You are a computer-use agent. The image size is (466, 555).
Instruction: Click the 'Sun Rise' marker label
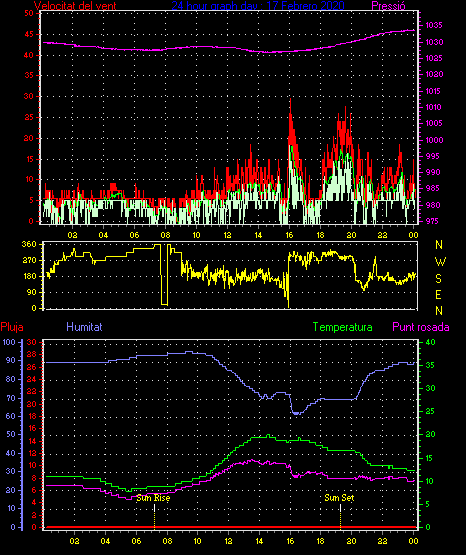coord(153,498)
